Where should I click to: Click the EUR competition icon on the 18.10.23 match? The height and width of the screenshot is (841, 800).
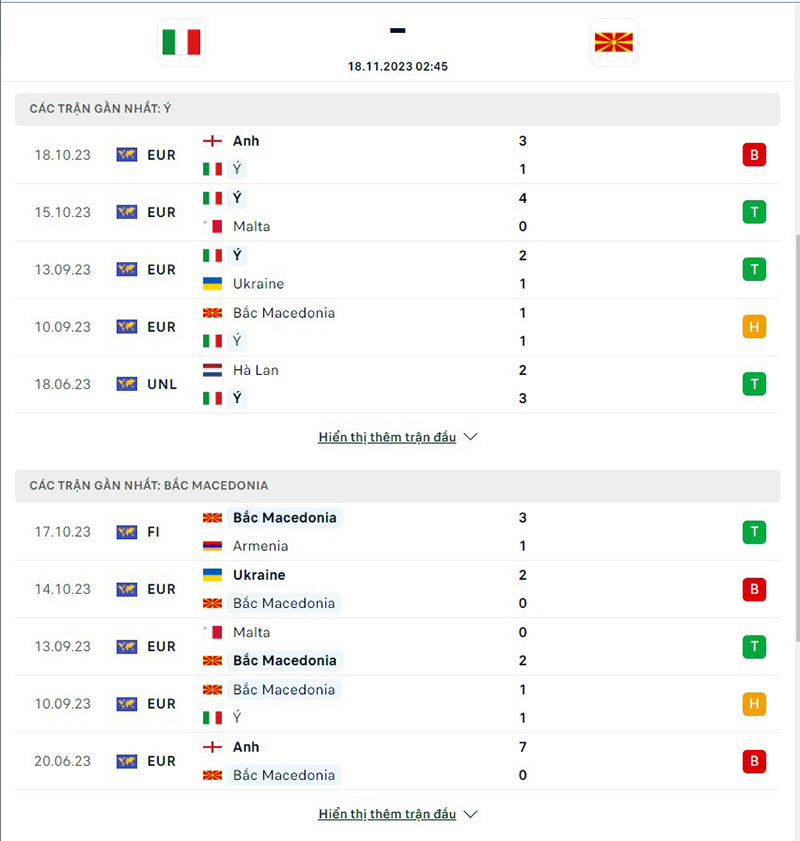coord(127,155)
